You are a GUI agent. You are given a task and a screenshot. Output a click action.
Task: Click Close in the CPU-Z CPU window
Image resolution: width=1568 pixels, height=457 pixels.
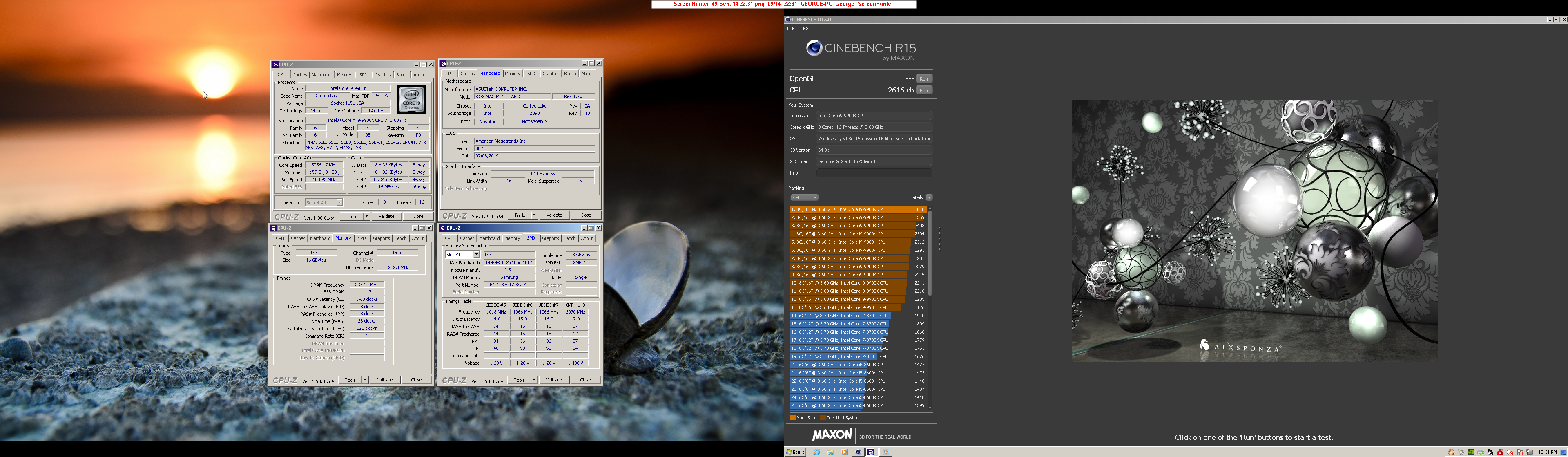click(x=417, y=216)
